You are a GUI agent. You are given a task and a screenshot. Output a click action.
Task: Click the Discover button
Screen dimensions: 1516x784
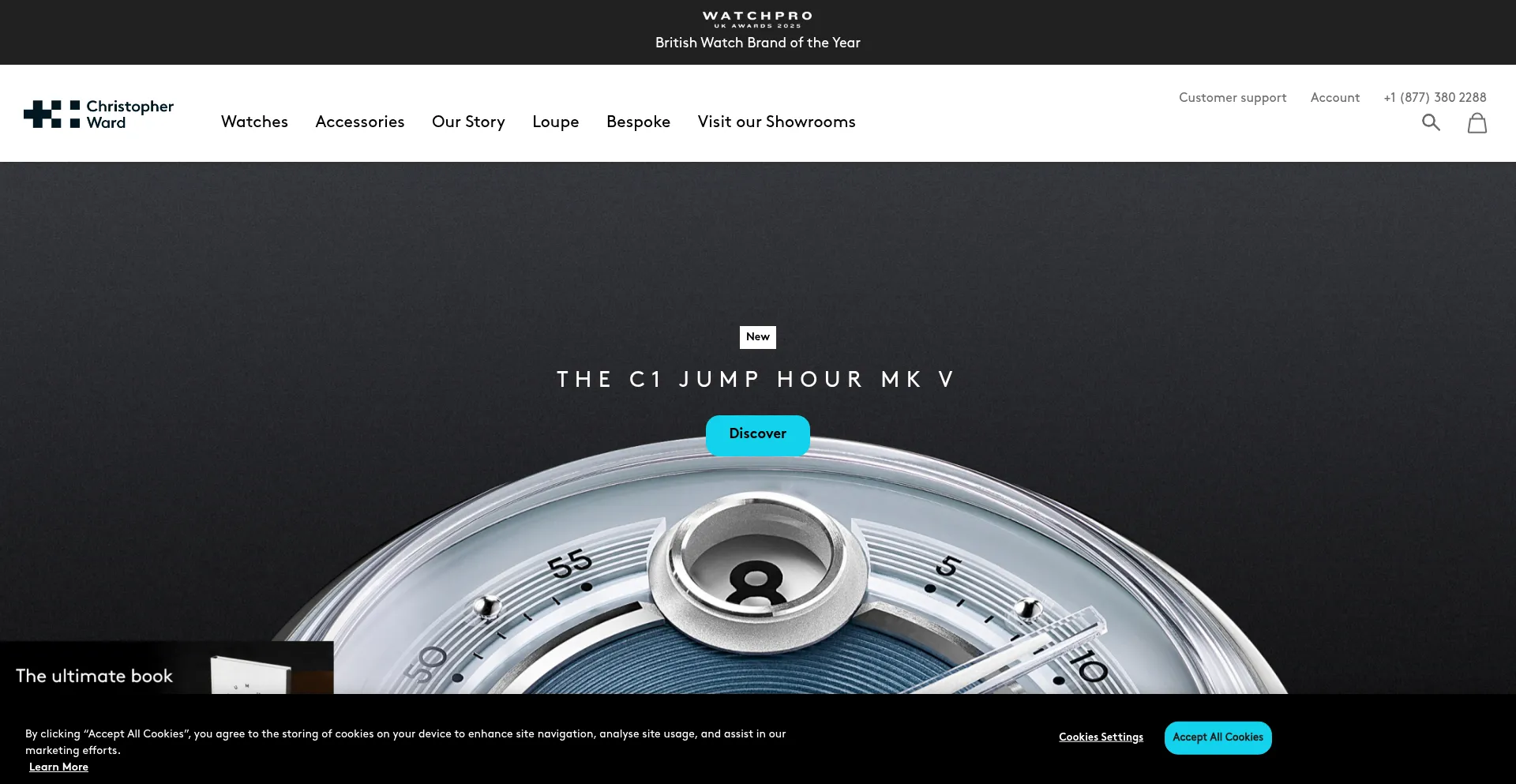[758, 435]
